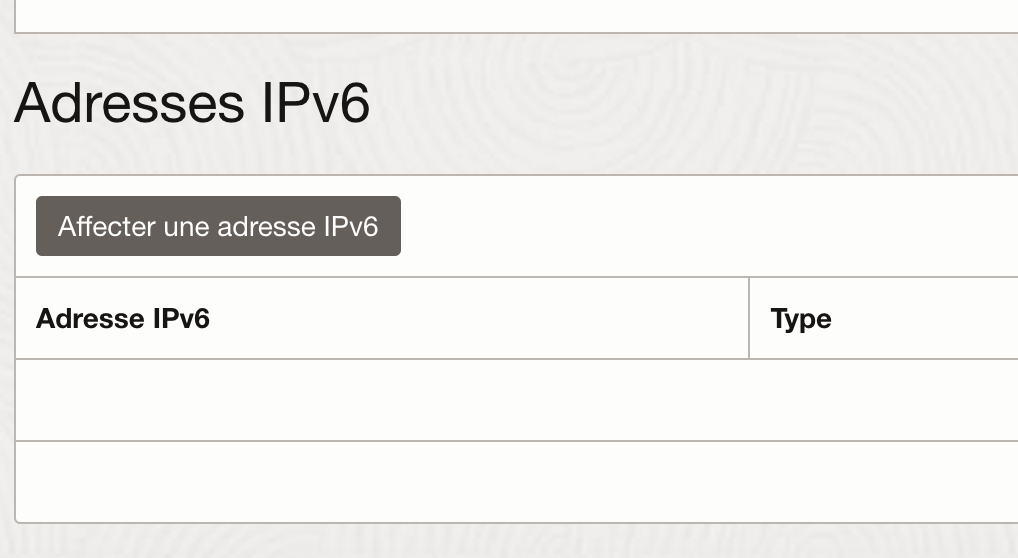1018x558 pixels.
Task: Sort by the Type column header
Action: click(x=801, y=319)
